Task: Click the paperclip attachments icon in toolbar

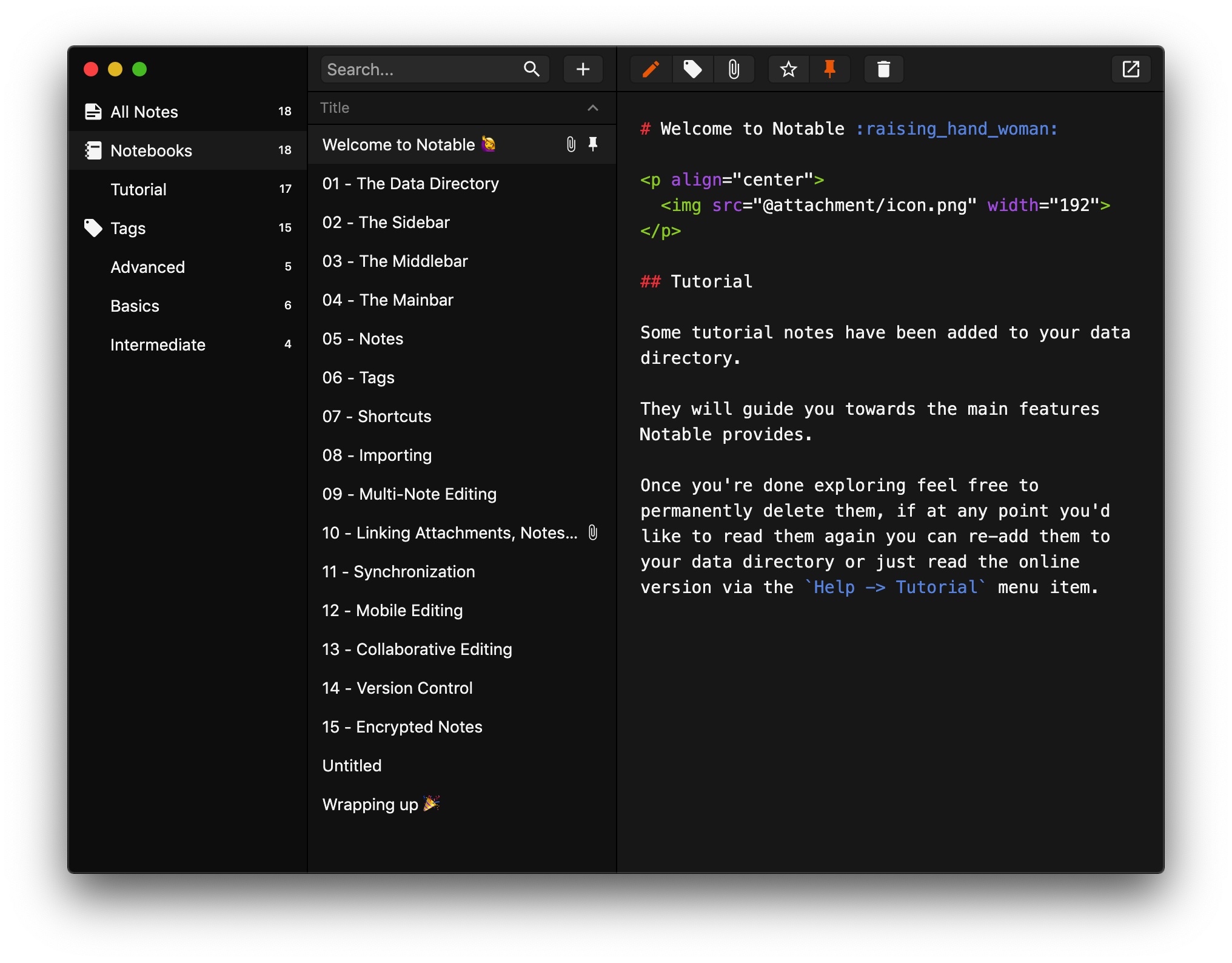Action: pyautogui.click(x=734, y=69)
